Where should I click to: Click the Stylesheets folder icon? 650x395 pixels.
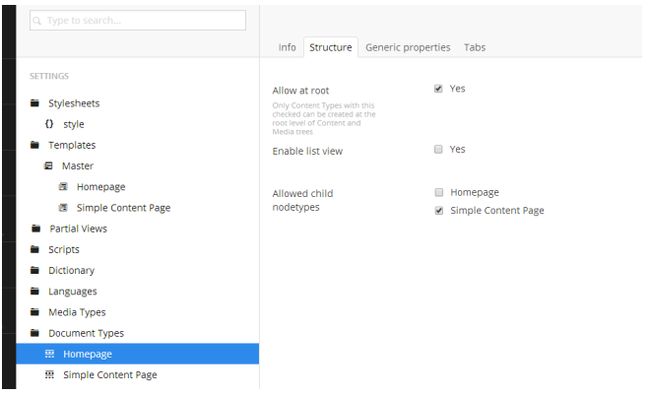click(35, 103)
